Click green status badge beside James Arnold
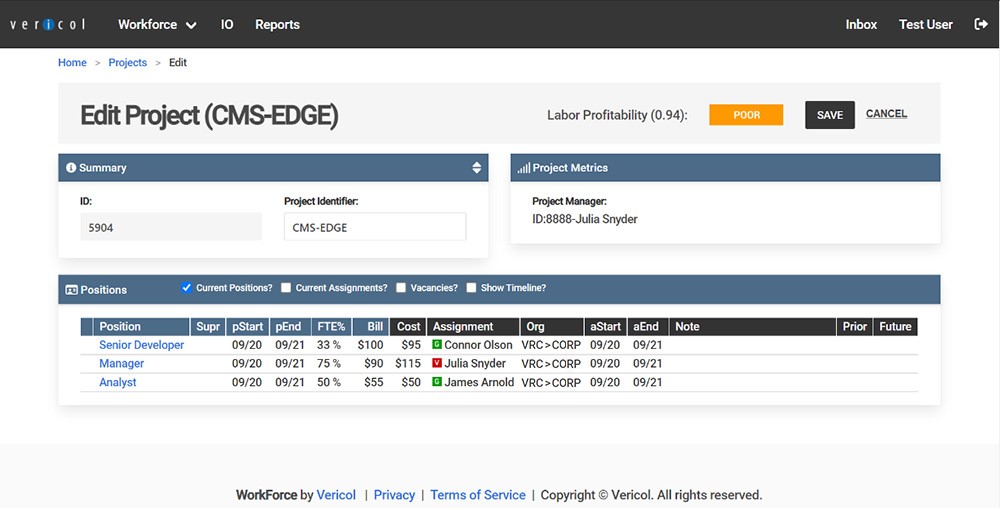 437,383
